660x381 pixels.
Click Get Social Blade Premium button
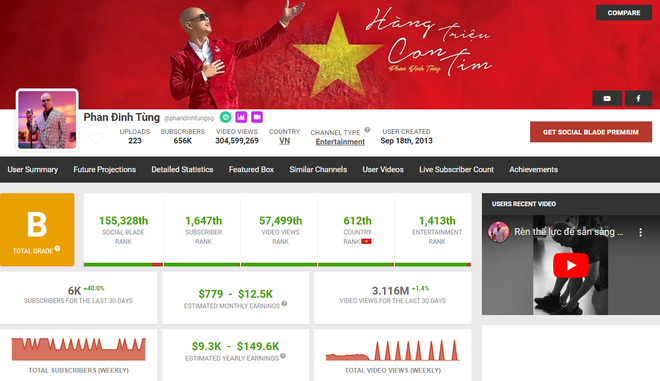click(591, 132)
